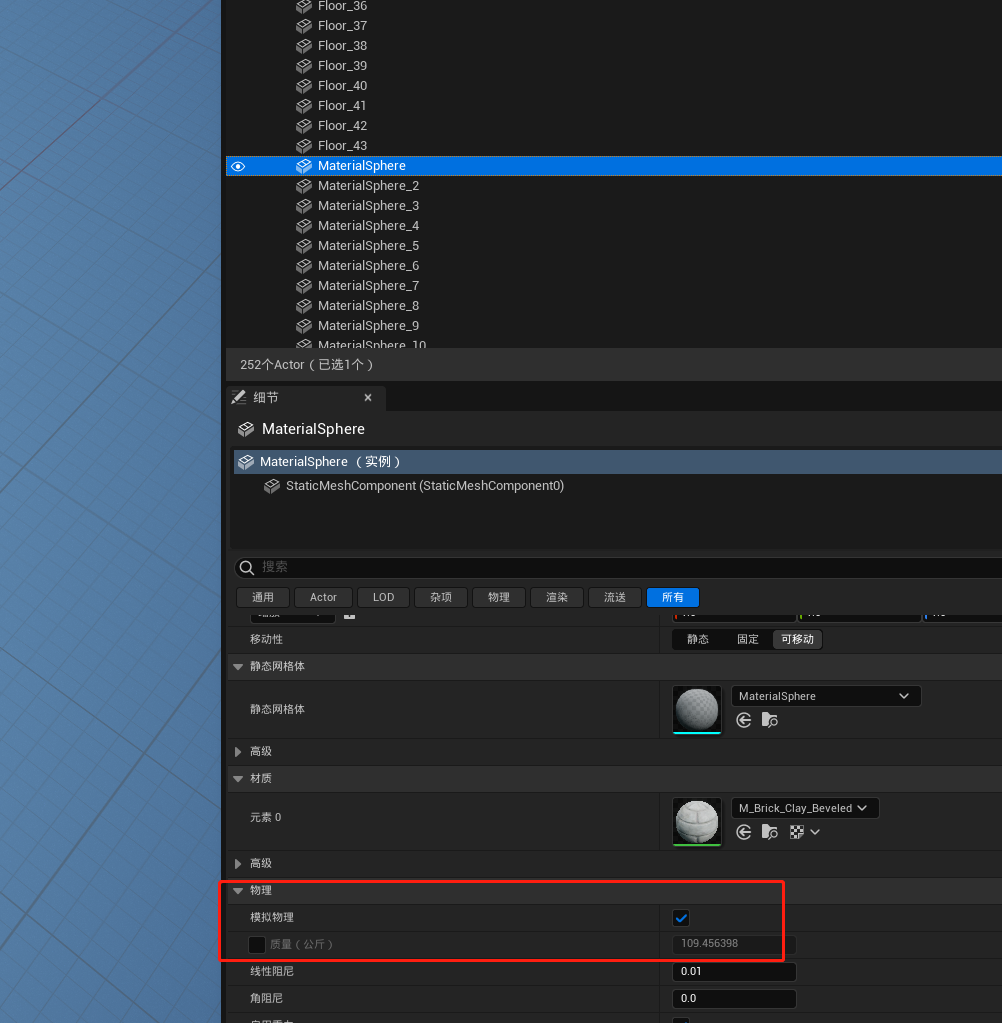The height and width of the screenshot is (1023, 1002).
Task: Browse to M_Brick_Clay_Beveled in content browser
Action: click(x=770, y=832)
